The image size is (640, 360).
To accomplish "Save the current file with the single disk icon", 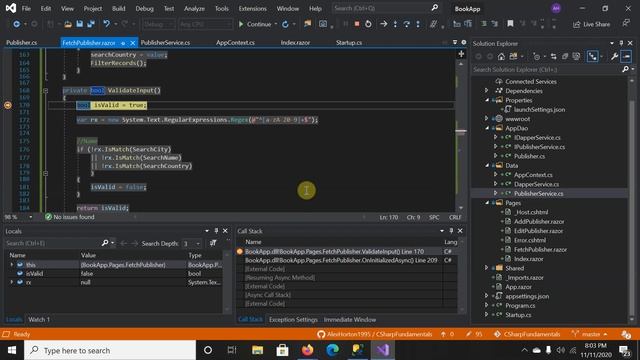I will click(x=80, y=24).
